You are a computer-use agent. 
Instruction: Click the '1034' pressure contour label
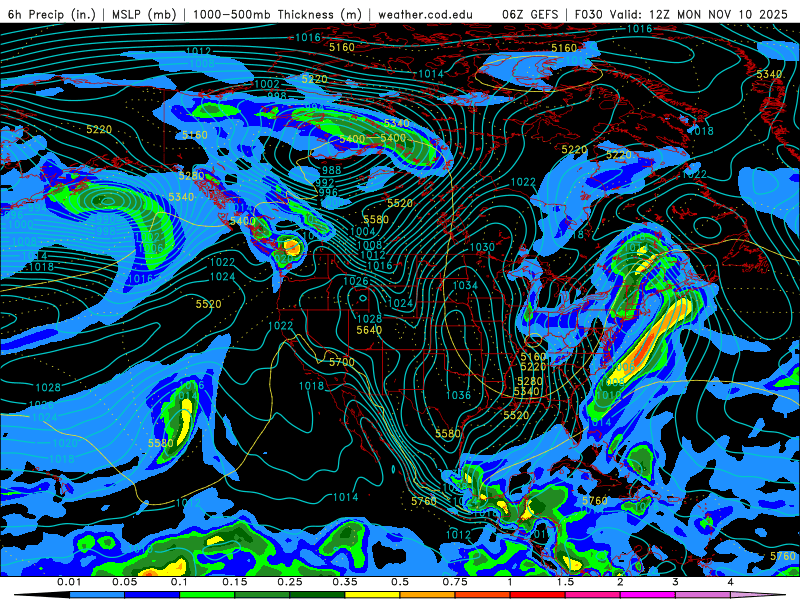click(x=465, y=285)
